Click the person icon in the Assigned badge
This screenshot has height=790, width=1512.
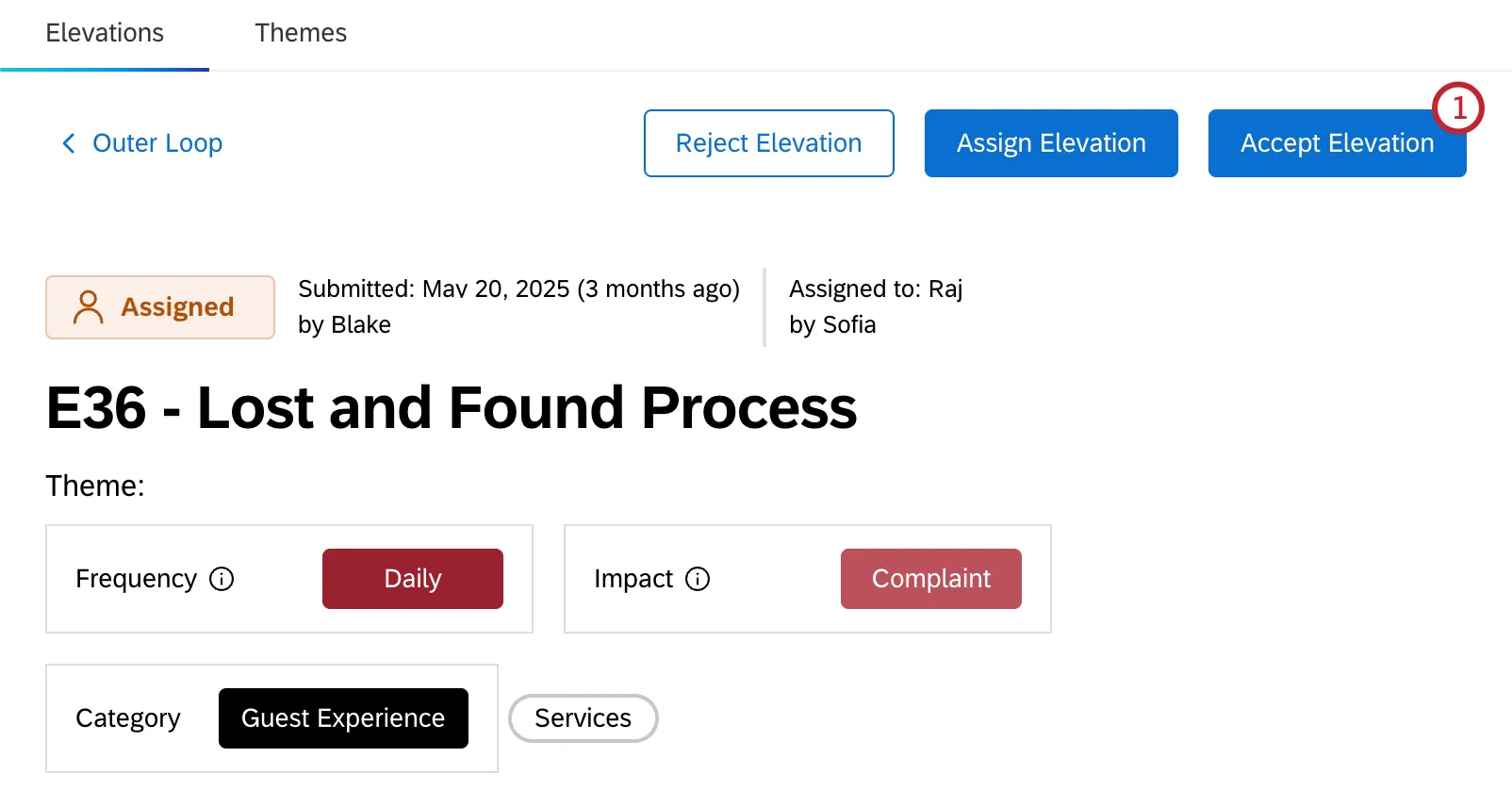[88, 306]
